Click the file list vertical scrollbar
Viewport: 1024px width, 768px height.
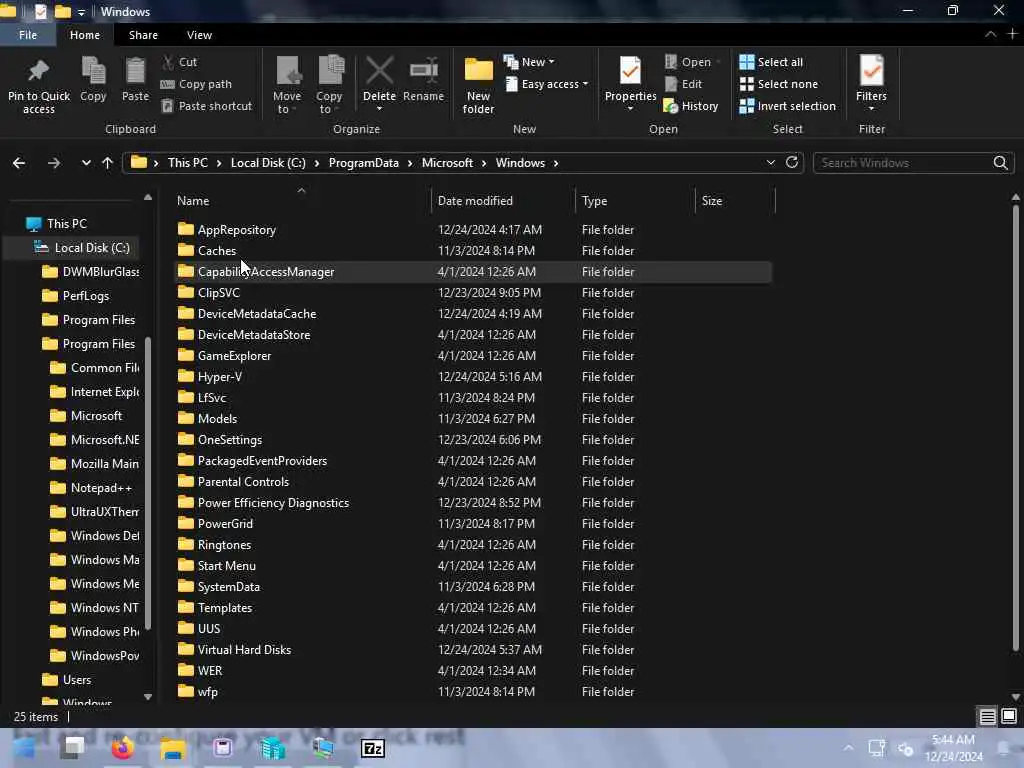click(x=1016, y=428)
